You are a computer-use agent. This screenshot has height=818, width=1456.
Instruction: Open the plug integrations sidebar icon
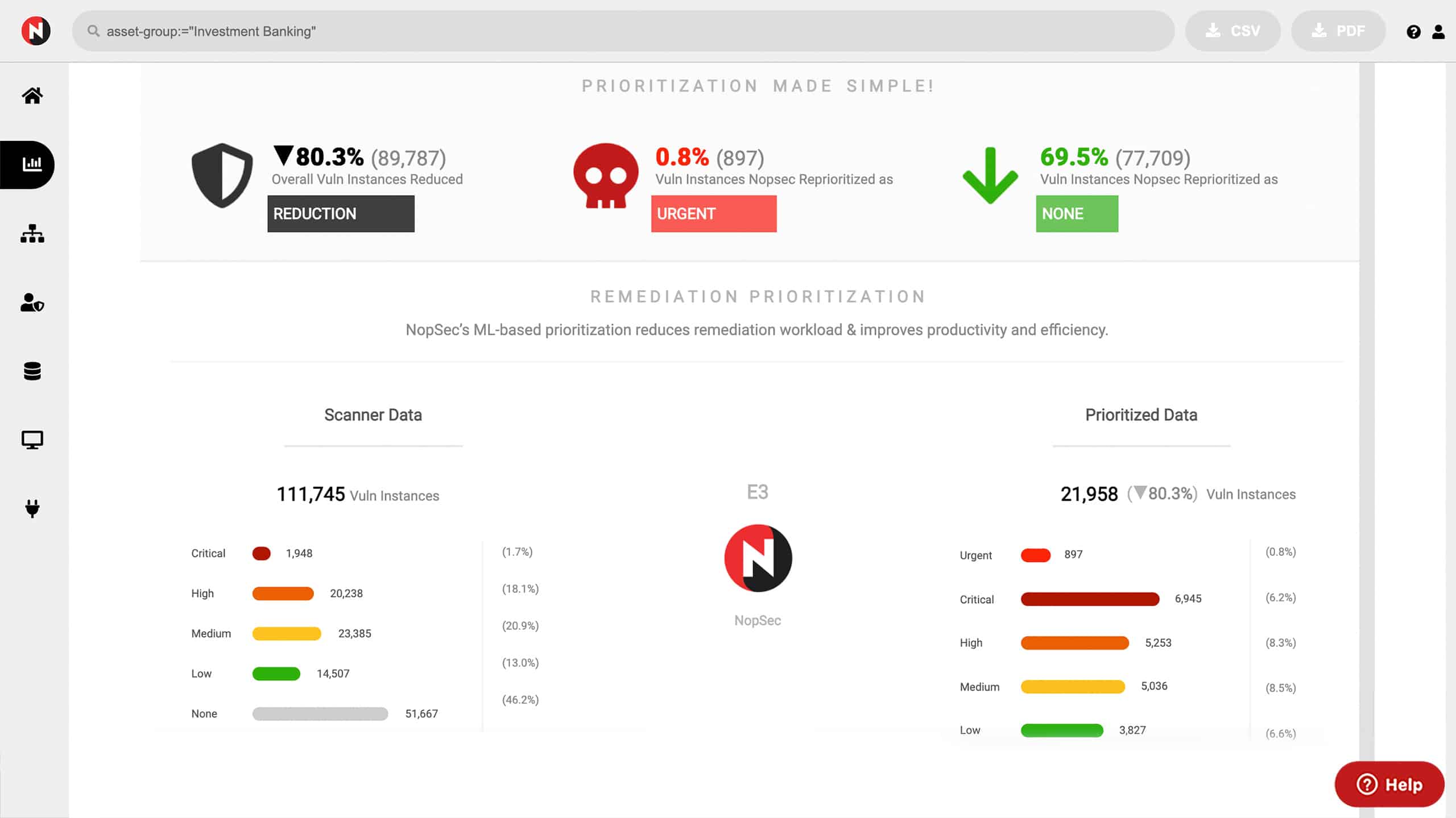(32, 509)
